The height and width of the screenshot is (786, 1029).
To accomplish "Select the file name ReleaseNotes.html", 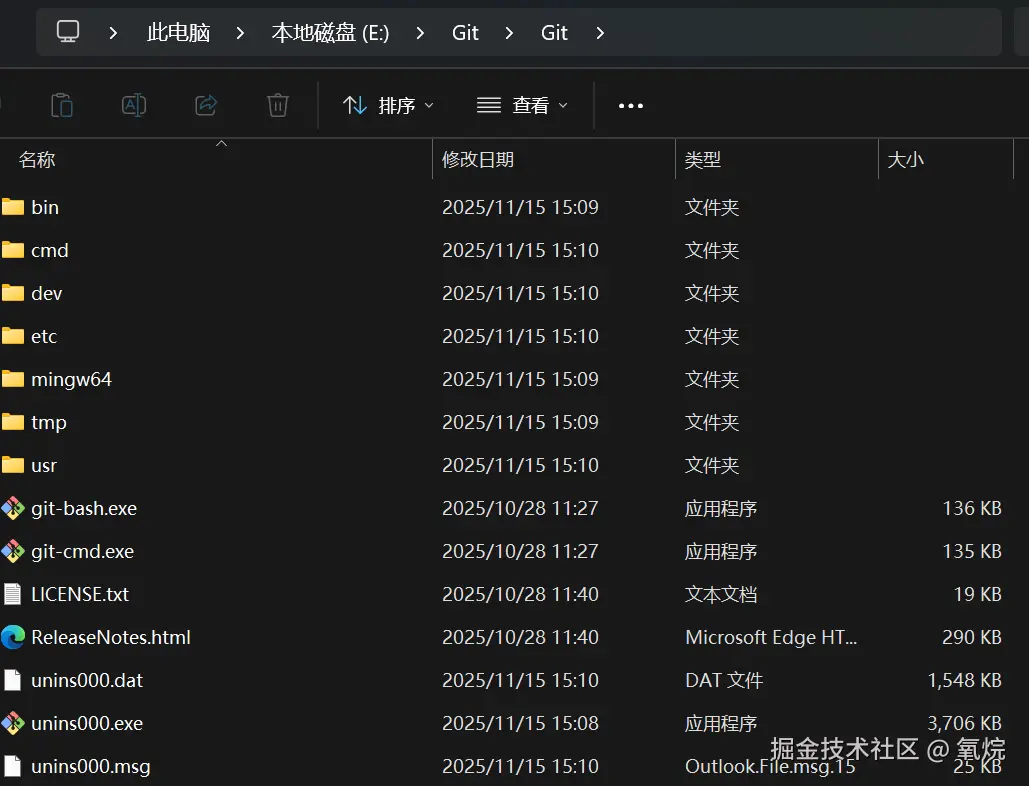I will pos(111,637).
